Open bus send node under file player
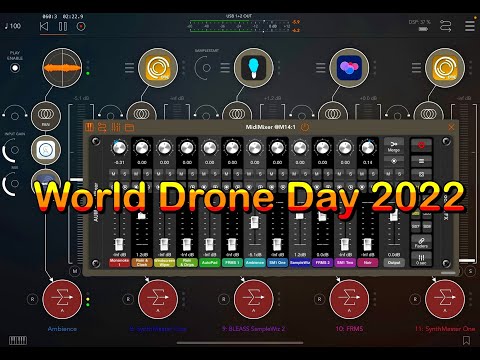The height and width of the screenshot is (360, 480). [46, 116]
